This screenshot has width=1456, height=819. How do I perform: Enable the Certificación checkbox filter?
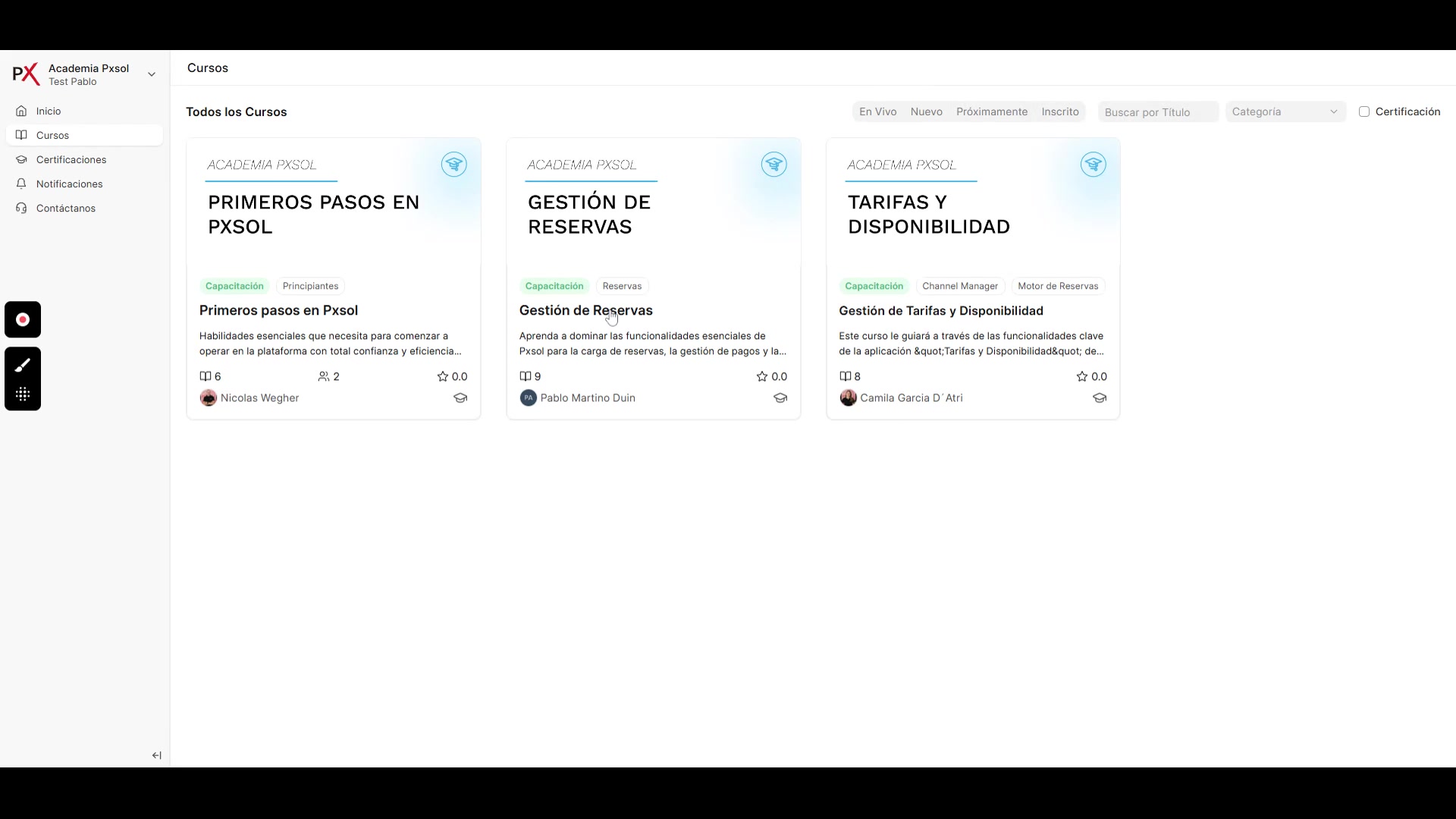tap(1364, 111)
